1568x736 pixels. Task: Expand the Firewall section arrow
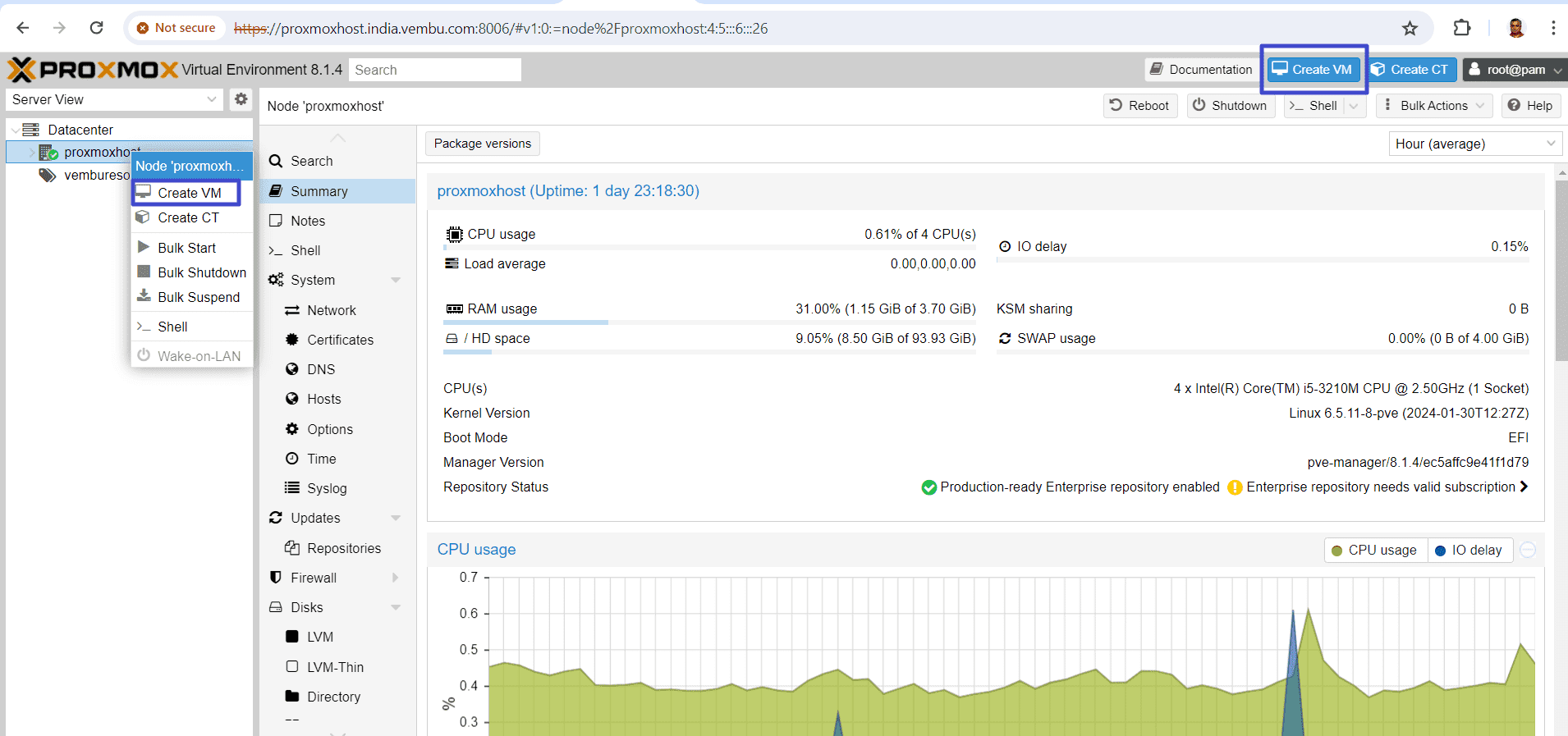396,578
